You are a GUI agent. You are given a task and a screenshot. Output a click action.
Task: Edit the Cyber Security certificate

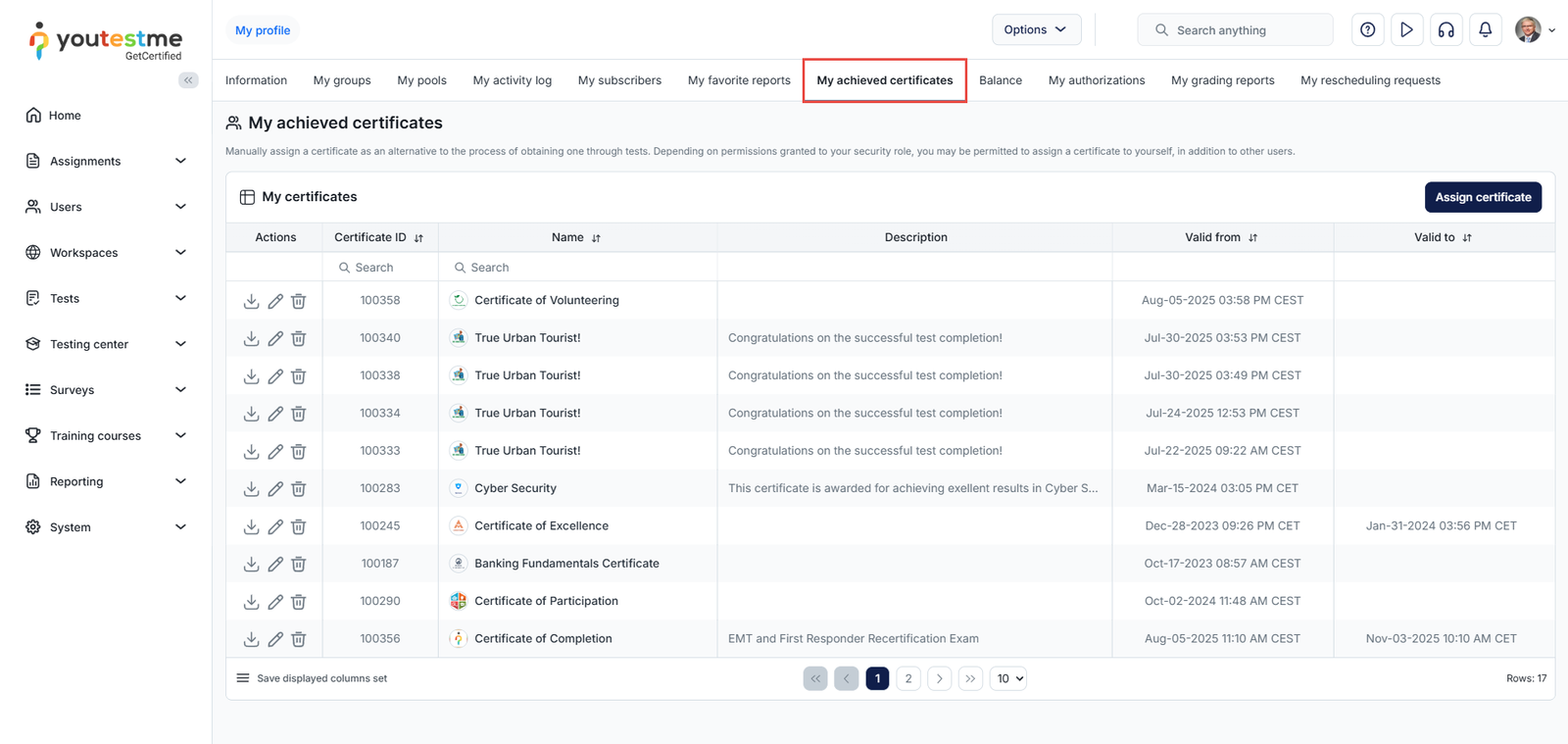pos(275,489)
